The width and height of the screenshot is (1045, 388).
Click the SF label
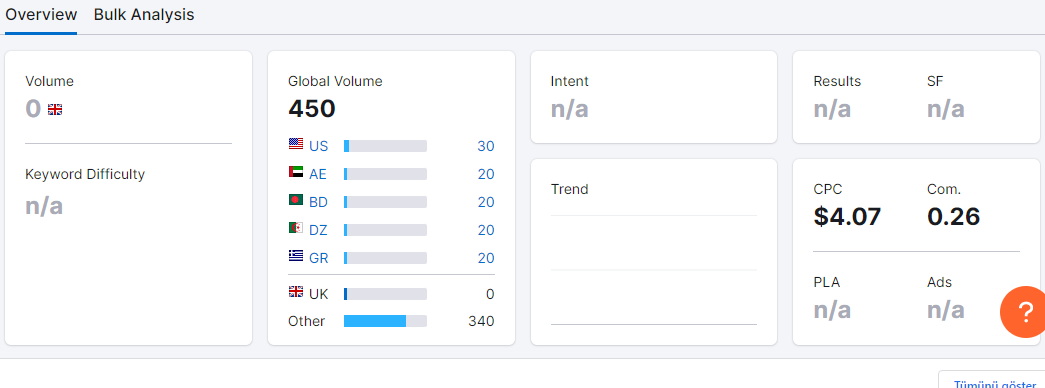[x=935, y=81]
